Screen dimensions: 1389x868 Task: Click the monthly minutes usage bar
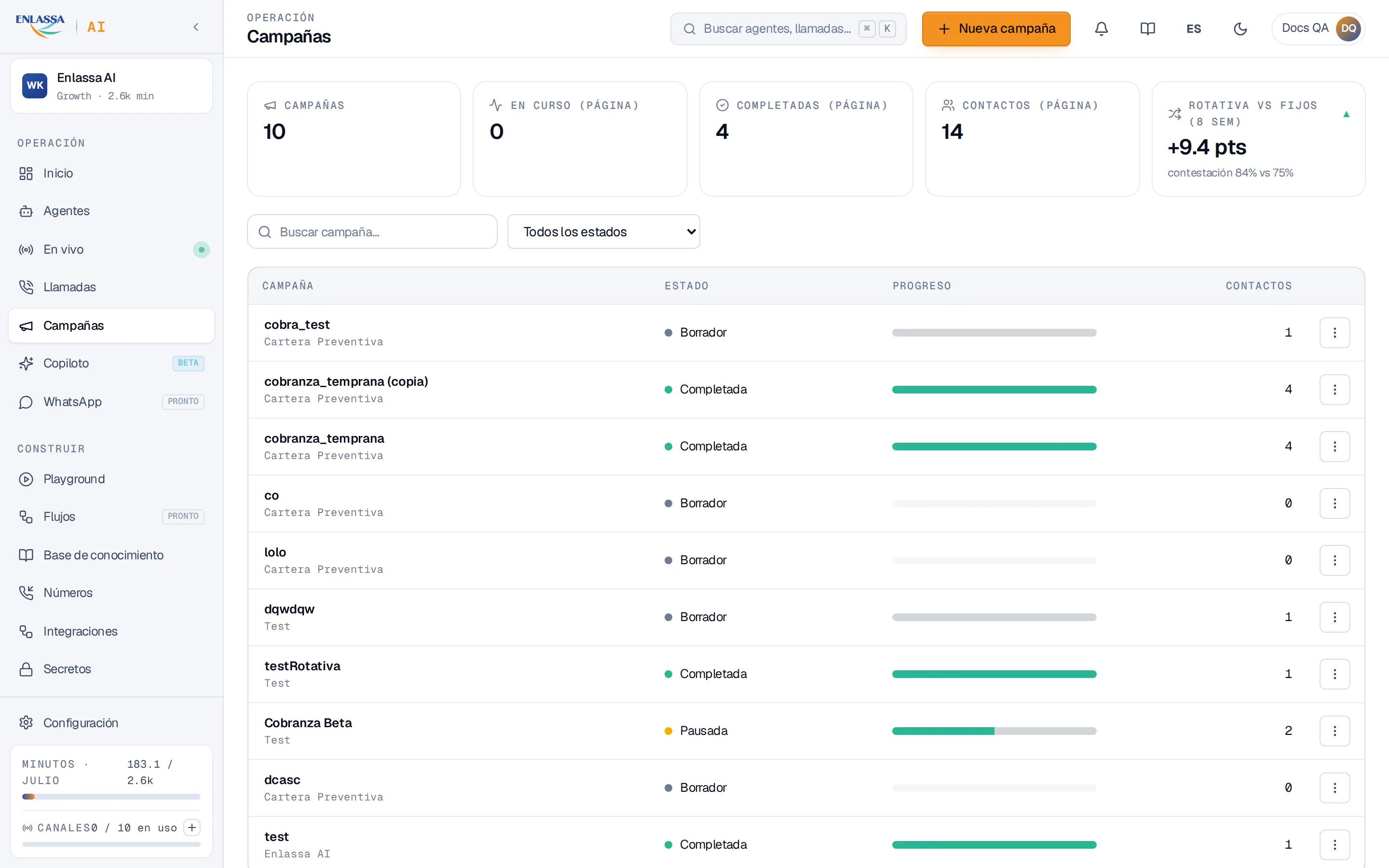[111, 797]
